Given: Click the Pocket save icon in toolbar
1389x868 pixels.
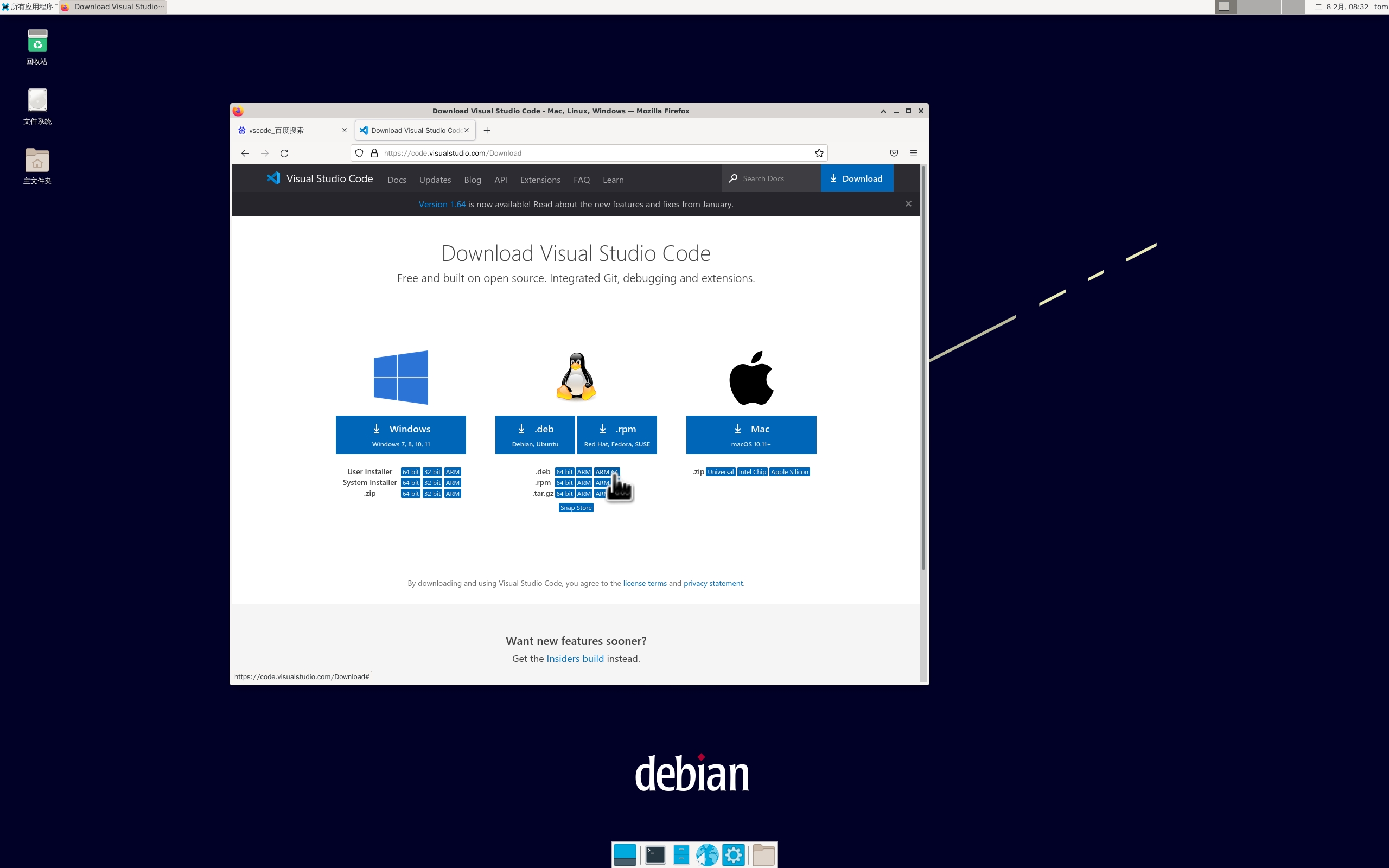Looking at the screenshot, I should (x=894, y=153).
